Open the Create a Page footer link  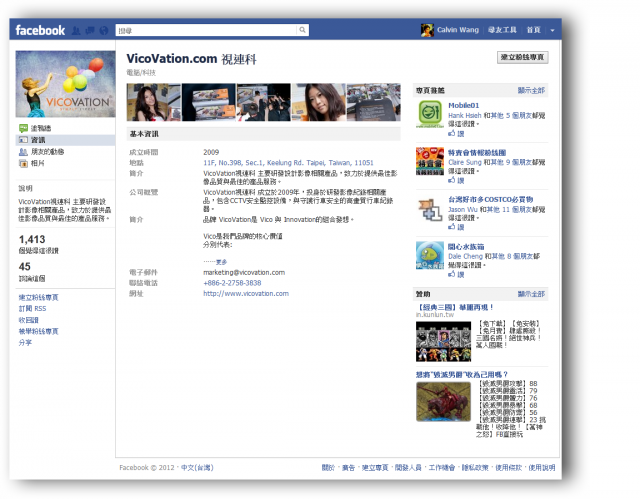[x=375, y=468]
